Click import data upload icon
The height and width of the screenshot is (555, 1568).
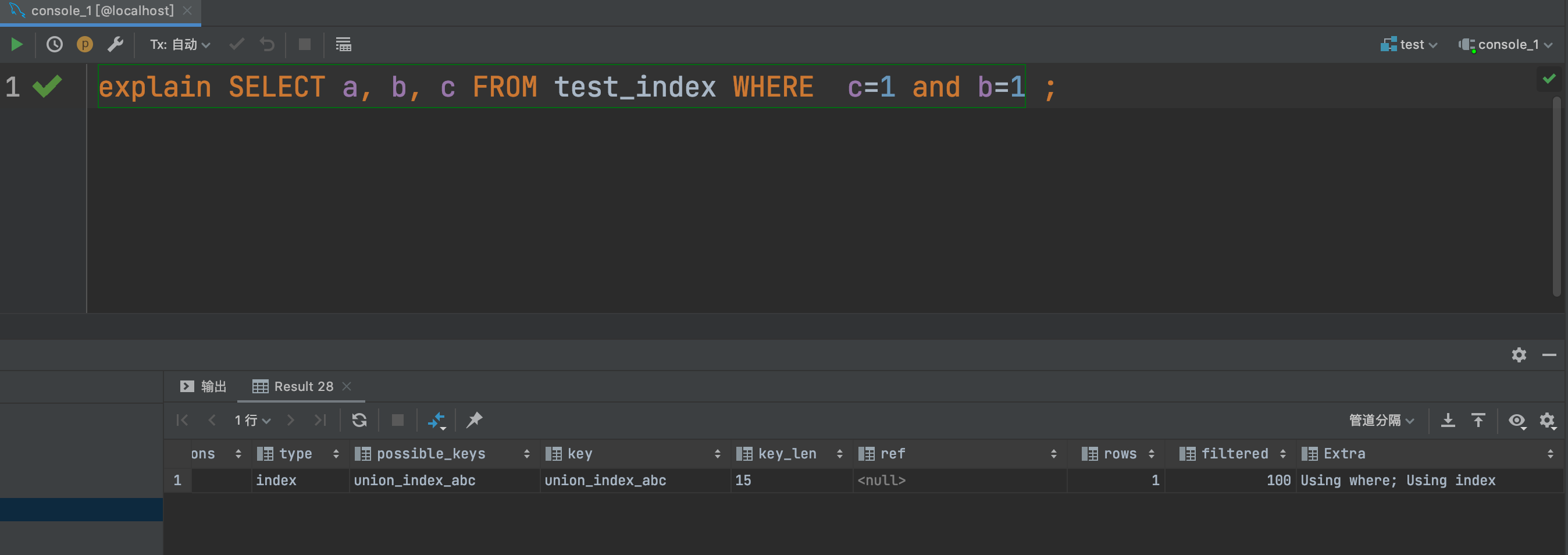(1478, 420)
